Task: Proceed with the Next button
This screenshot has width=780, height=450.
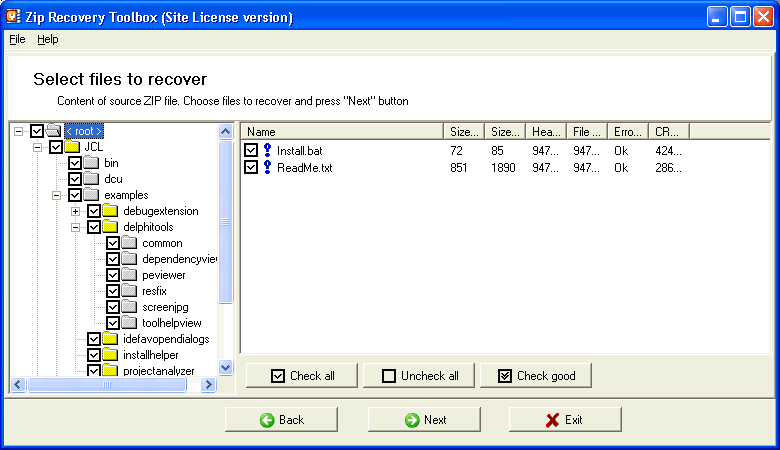Action: coord(424,420)
